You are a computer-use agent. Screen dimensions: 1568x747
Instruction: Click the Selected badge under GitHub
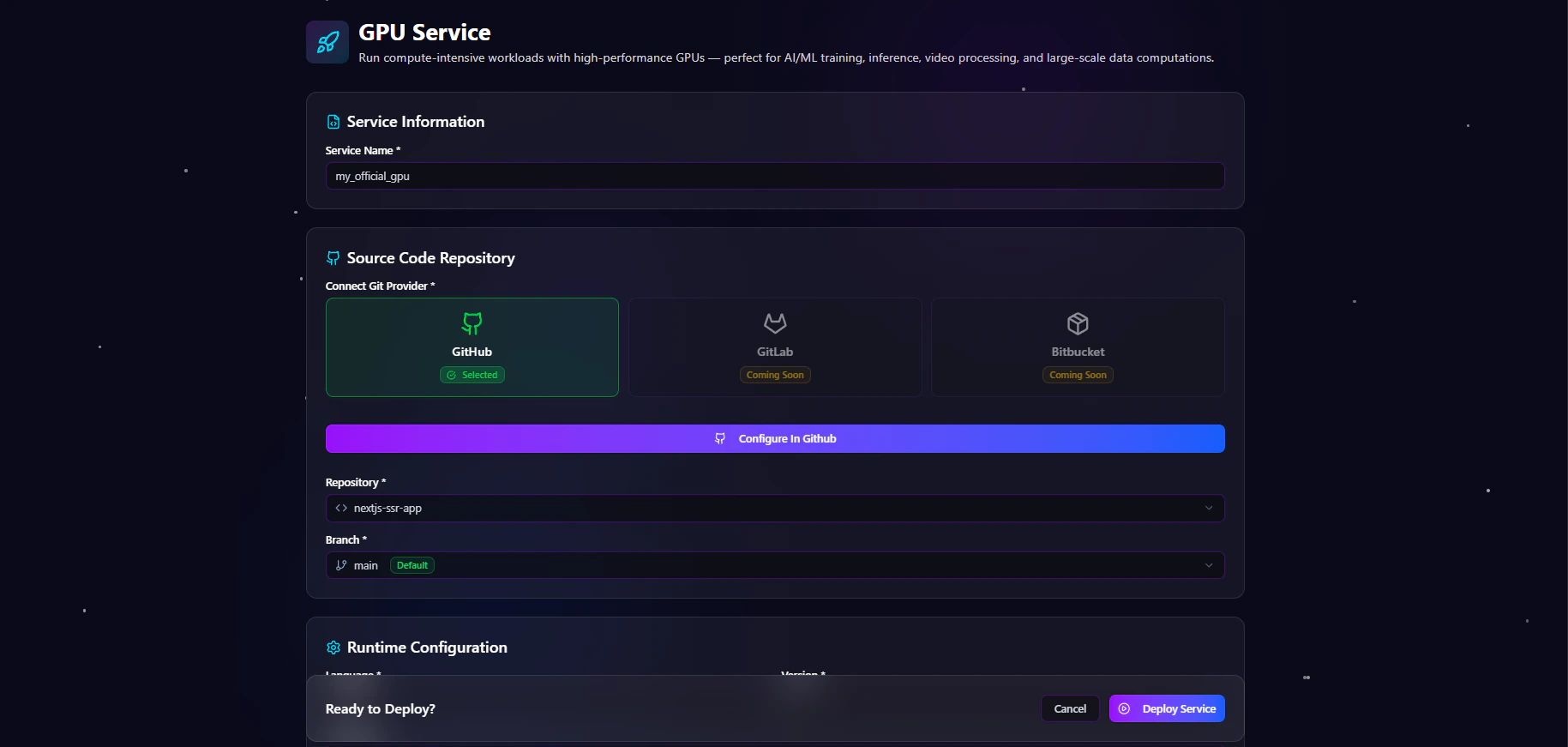pos(472,375)
